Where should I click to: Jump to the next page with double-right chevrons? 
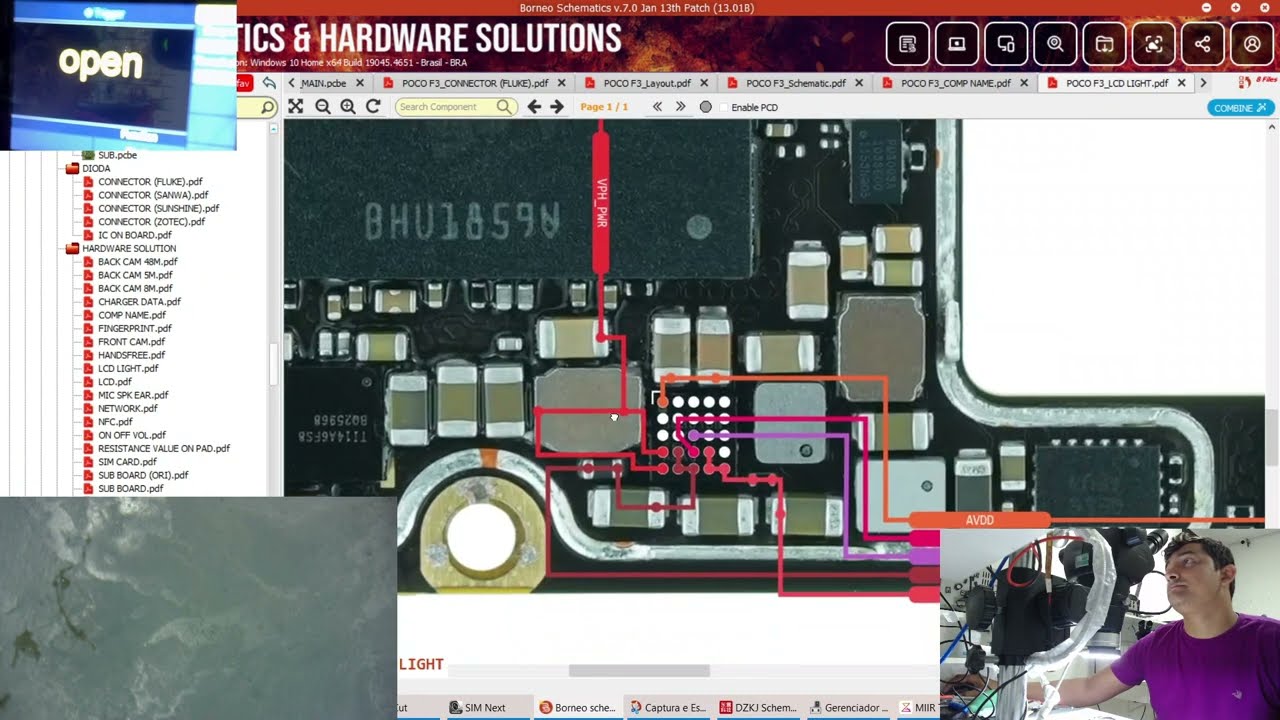[x=680, y=107]
